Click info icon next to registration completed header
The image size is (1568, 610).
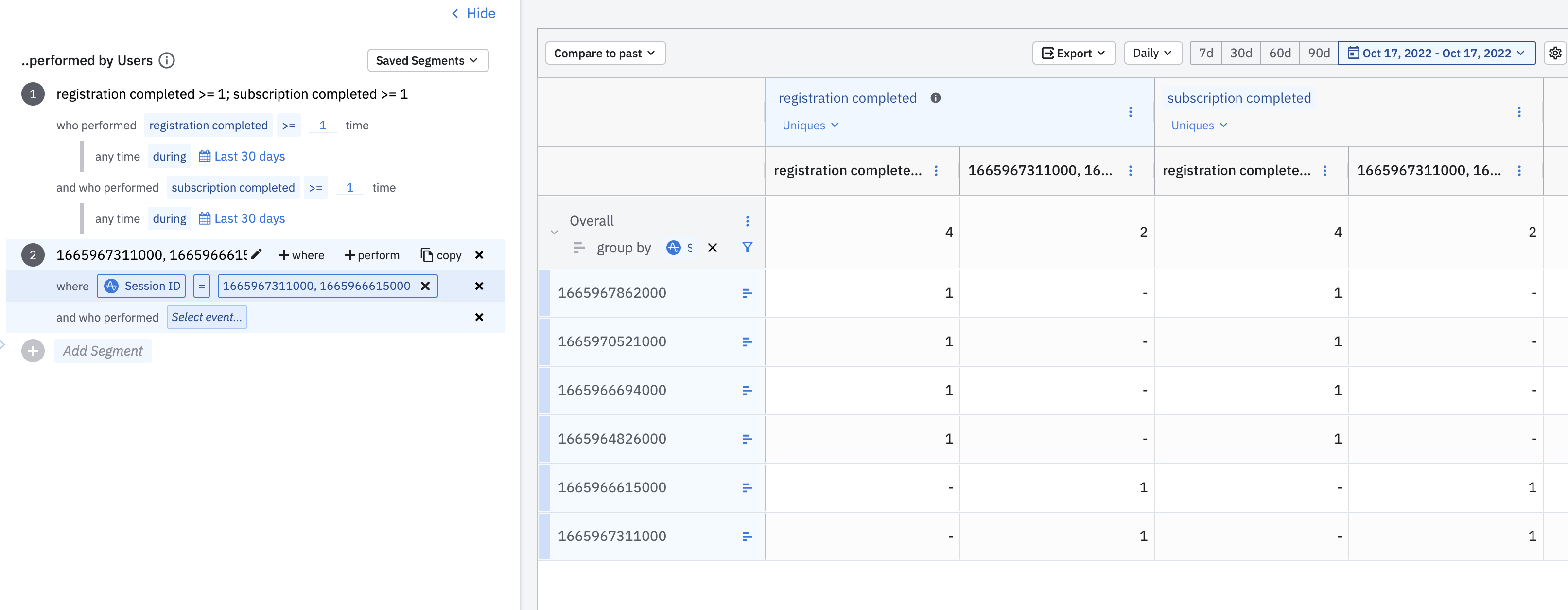point(935,97)
